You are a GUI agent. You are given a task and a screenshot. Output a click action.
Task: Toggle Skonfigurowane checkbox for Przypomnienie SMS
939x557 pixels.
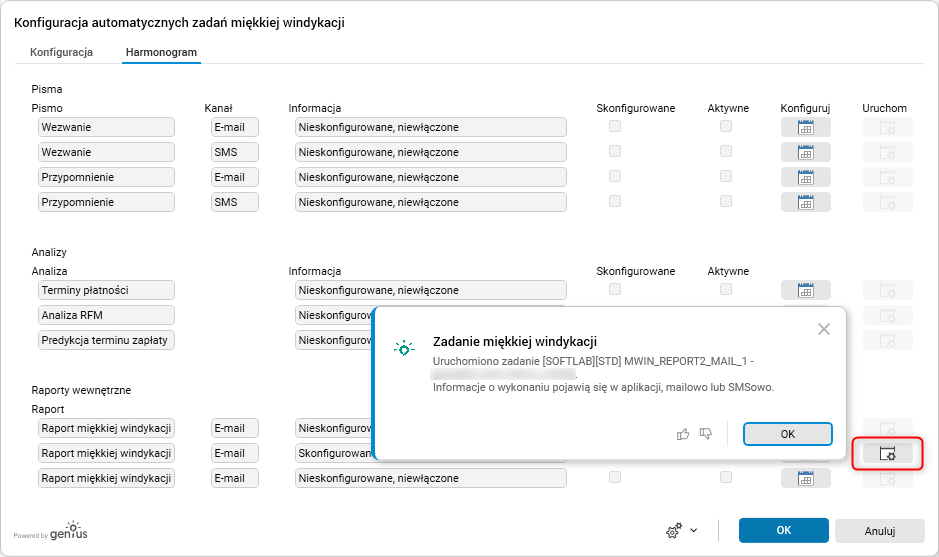(615, 201)
